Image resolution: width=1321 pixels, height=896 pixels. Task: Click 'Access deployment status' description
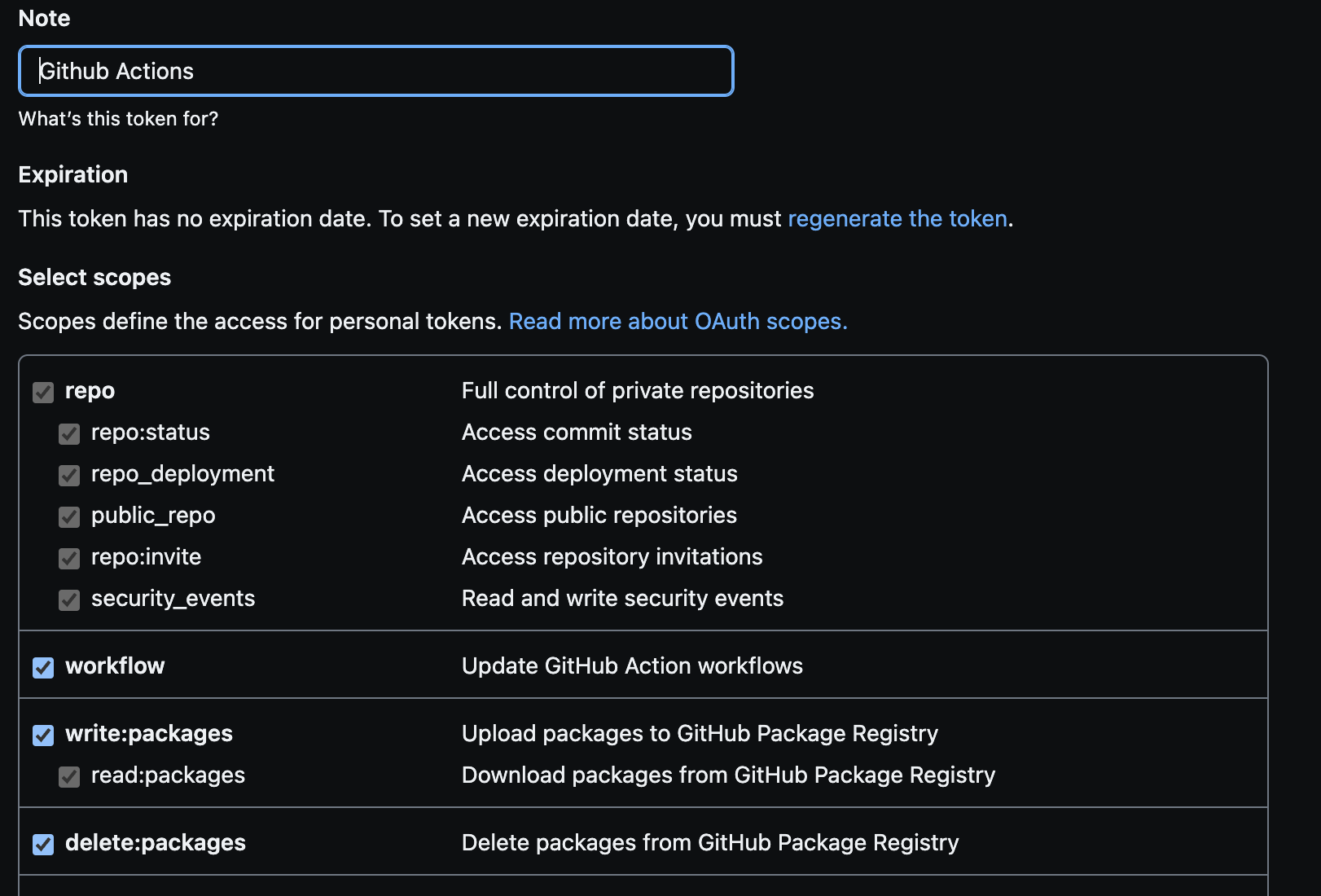coord(599,474)
